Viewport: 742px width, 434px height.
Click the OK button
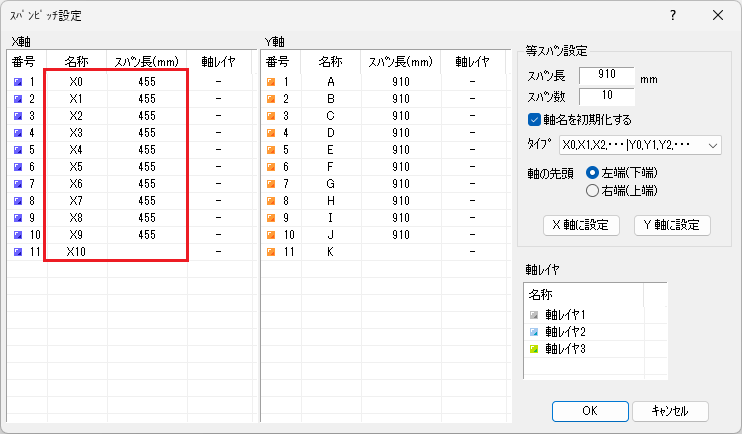coord(589,411)
